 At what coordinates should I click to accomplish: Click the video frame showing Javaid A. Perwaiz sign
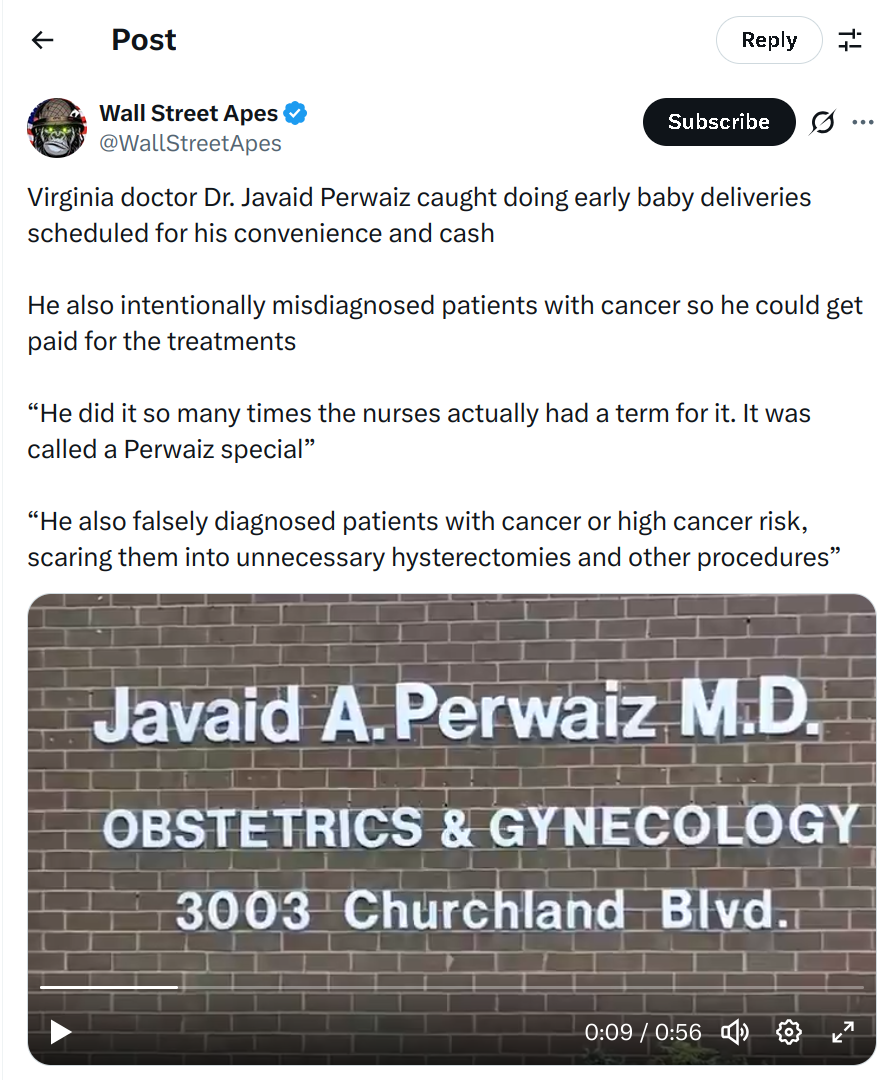tap(452, 792)
